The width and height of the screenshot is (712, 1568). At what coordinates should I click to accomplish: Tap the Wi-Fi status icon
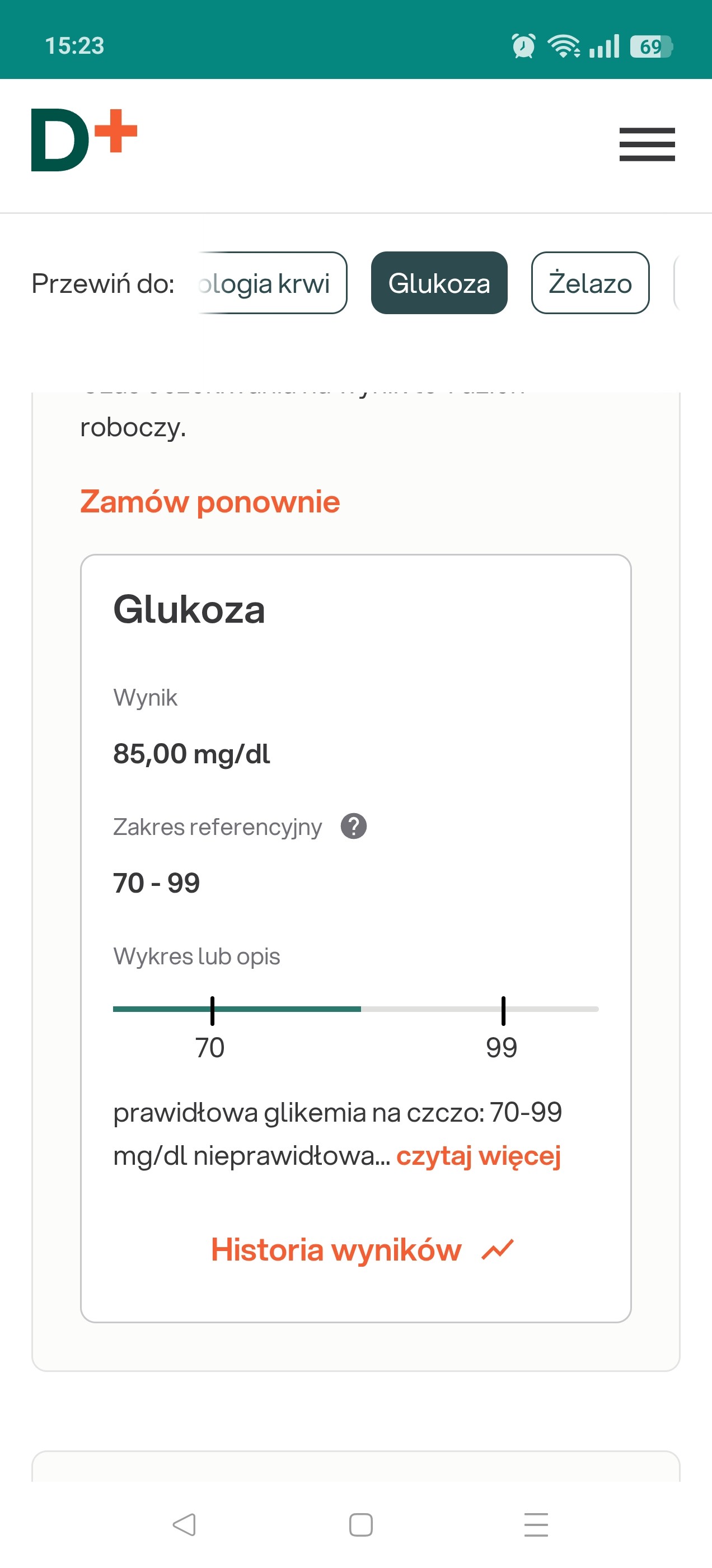(564, 46)
